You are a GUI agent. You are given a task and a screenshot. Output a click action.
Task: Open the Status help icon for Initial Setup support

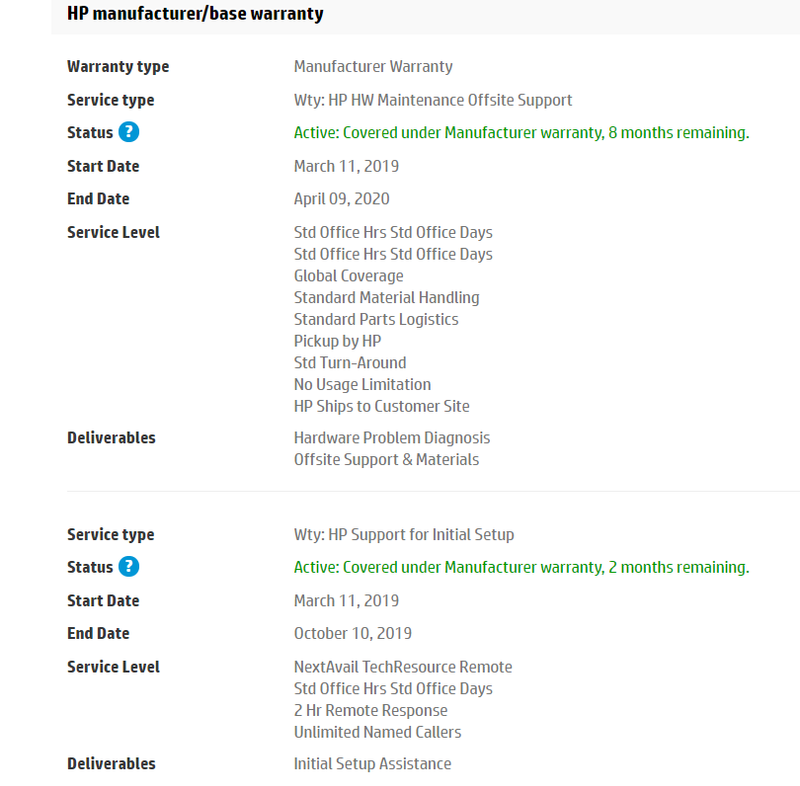click(x=128, y=567)
